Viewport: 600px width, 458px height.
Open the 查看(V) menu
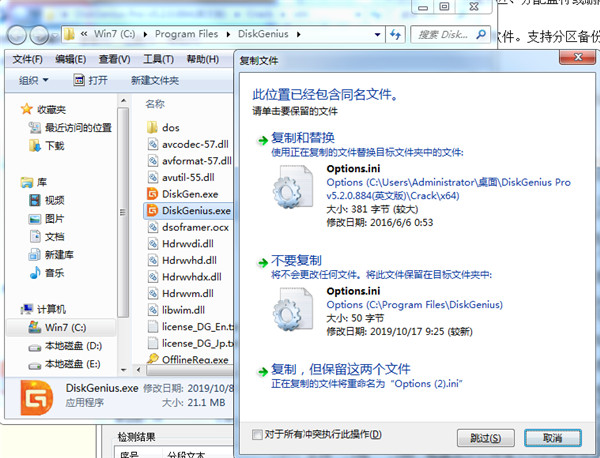[x=114, y=59]
